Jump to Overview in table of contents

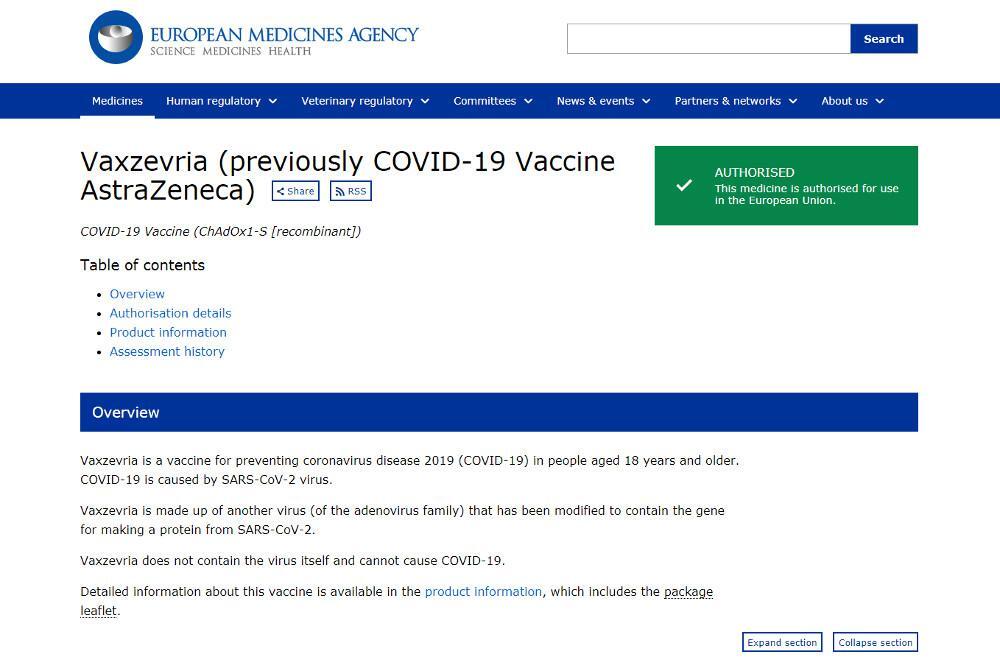[x=137, y=294]
